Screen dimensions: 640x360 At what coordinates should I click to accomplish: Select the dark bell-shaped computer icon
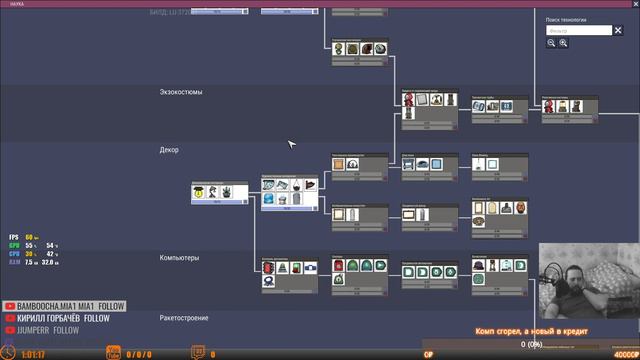point(478,265)
